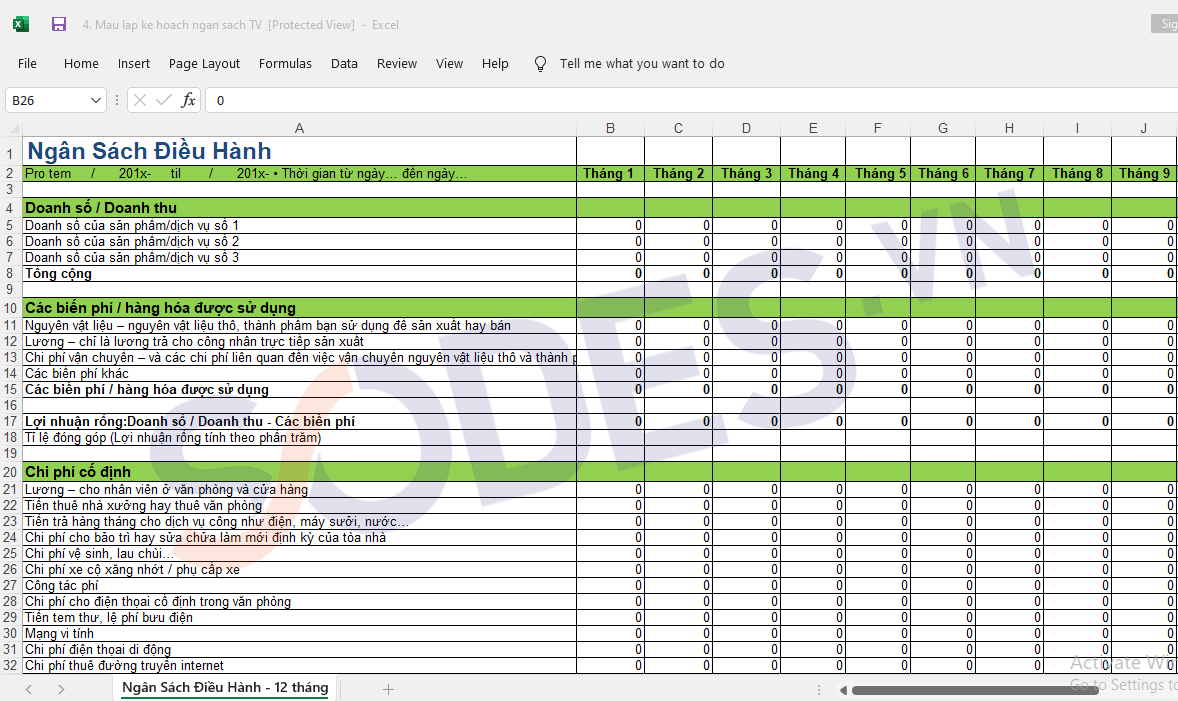The height and width of the screenshot is (701, 1178).
Task: Select the Tháng 6 header cell
Action: coord(943,173)
